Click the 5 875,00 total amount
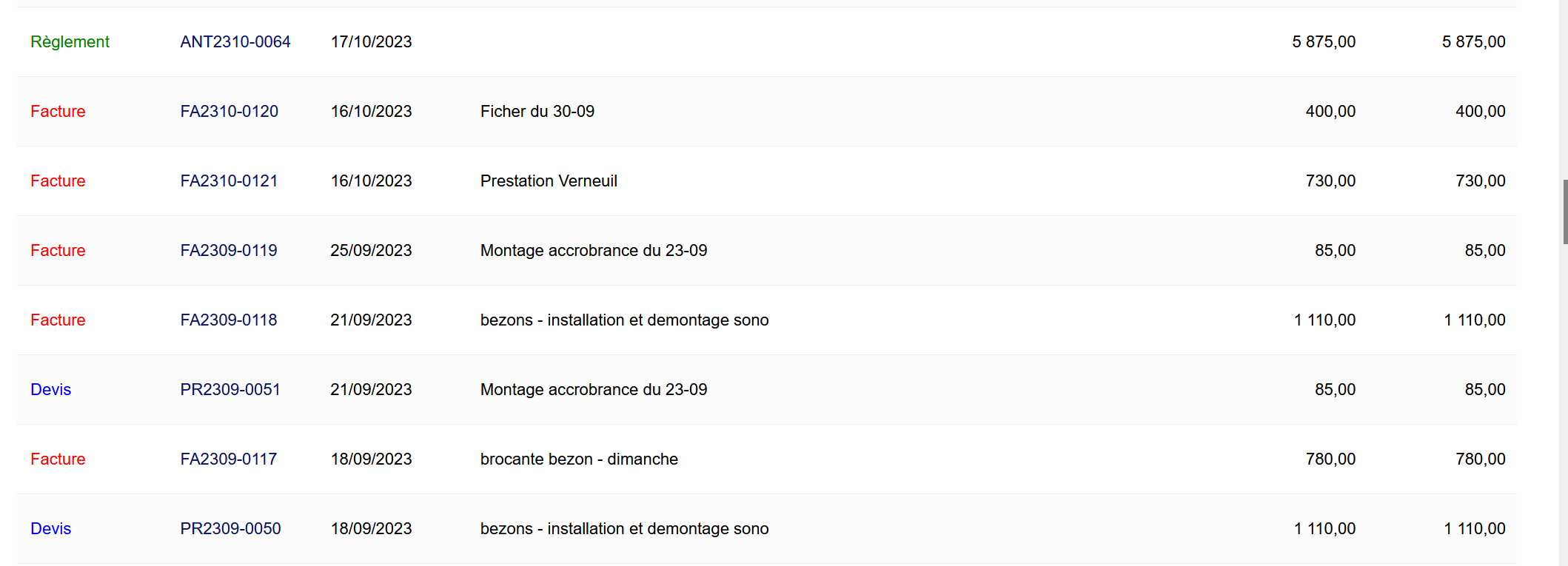This screenshot has width=1568, height=566. click(1472, 42)
